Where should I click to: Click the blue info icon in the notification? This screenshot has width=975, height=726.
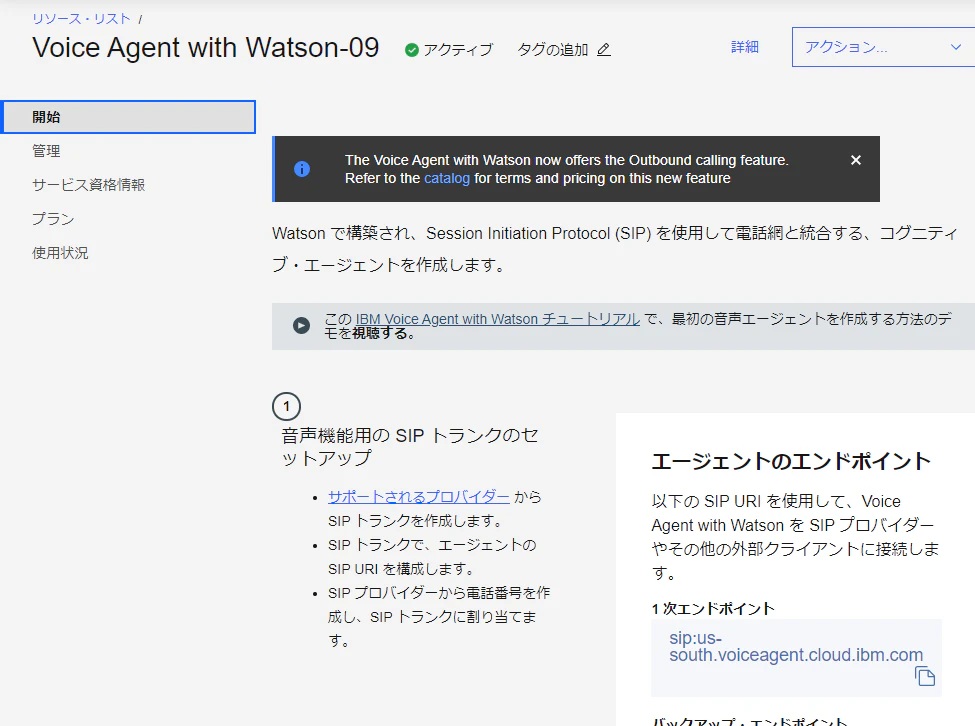click(302, 169)
